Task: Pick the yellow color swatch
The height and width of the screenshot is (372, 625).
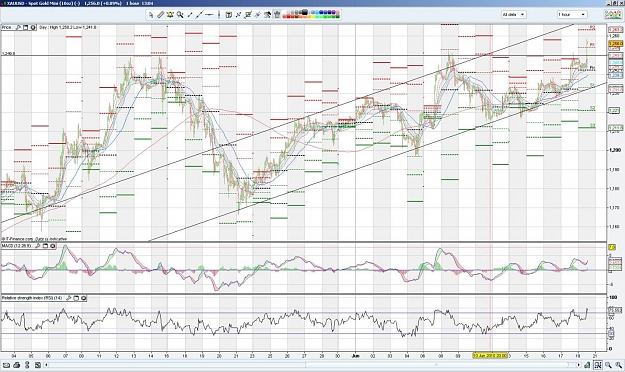Action: 312,17
